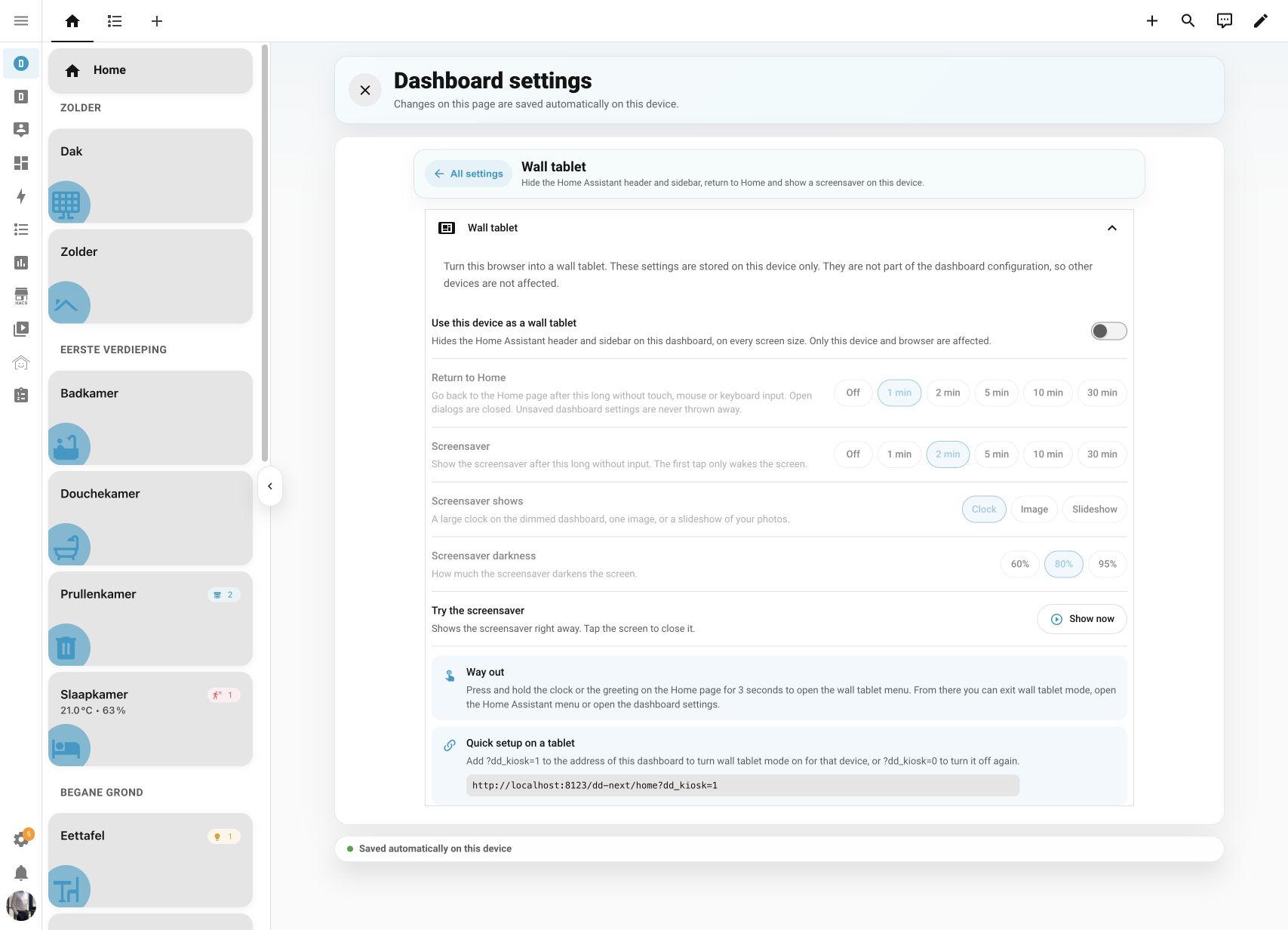The width and height of the screenshot is (1288, 930).
Task: Click the kiosk URL field
Action: coord(742,785)
